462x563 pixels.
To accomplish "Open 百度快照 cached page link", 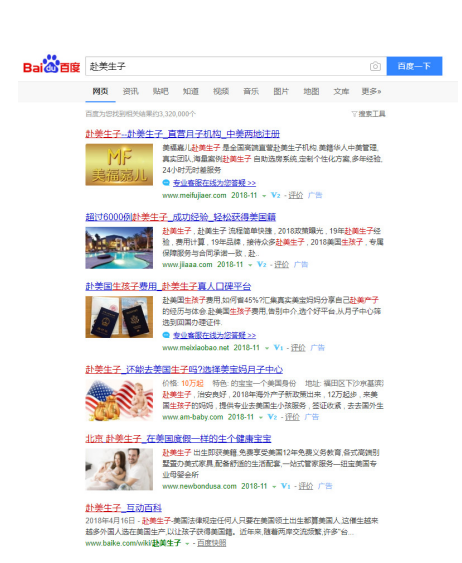I will (x=212, y=543).
